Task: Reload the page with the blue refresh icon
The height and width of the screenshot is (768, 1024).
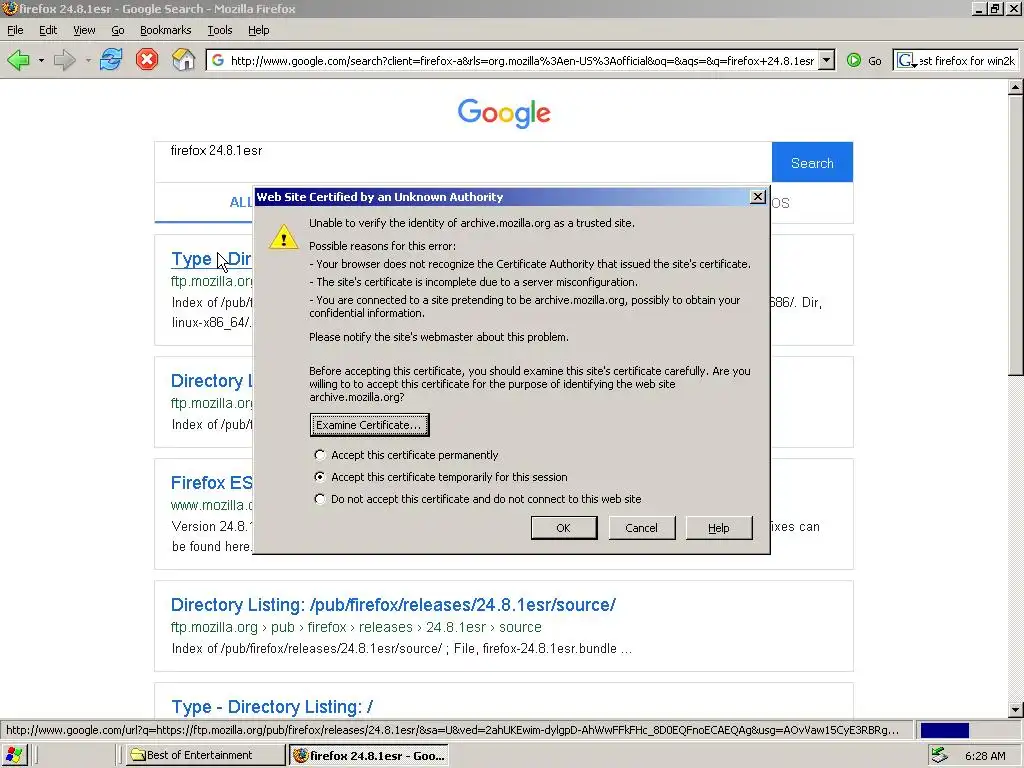Action: pos(111,60)
